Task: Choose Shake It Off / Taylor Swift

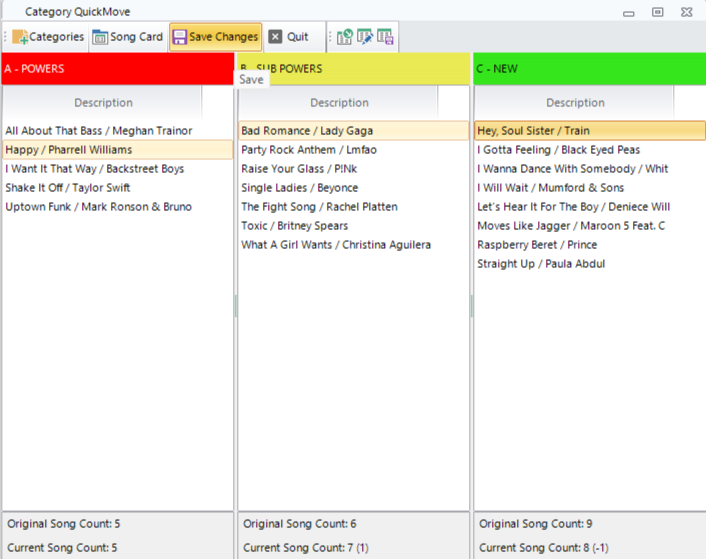Action: pyautogui.click(x=68, y=188)
